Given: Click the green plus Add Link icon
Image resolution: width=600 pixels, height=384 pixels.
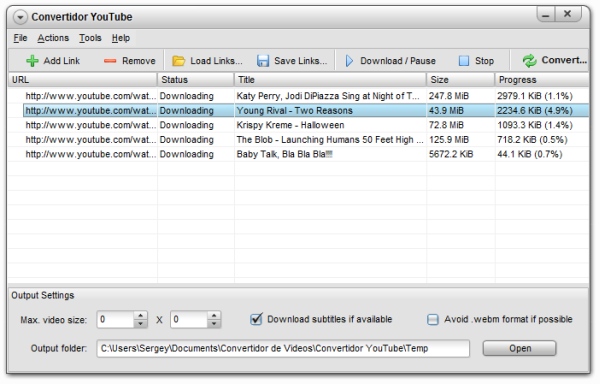Looking at the screenshot, I should 32,61.
